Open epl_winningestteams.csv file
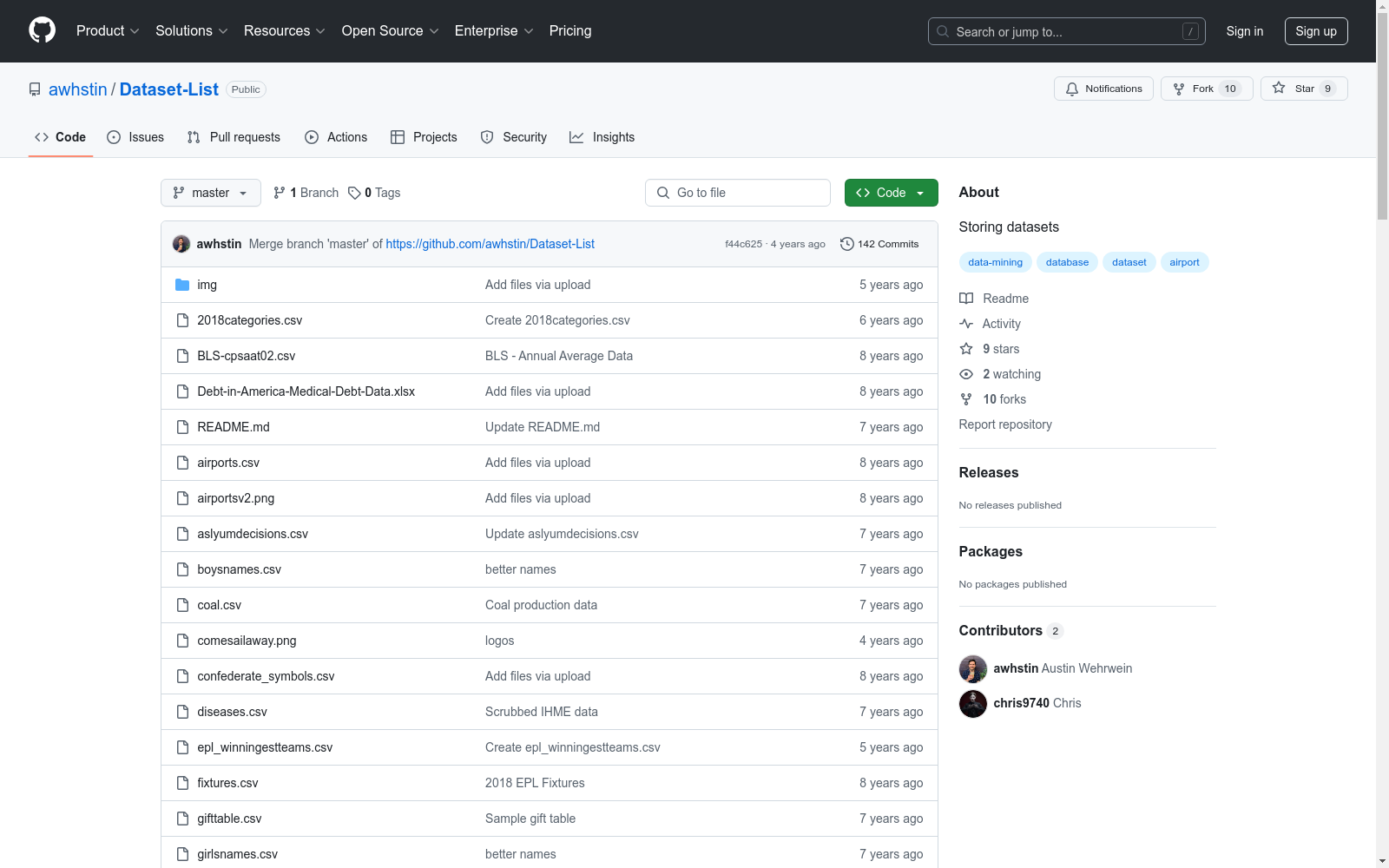 click(x=265, y=747)
